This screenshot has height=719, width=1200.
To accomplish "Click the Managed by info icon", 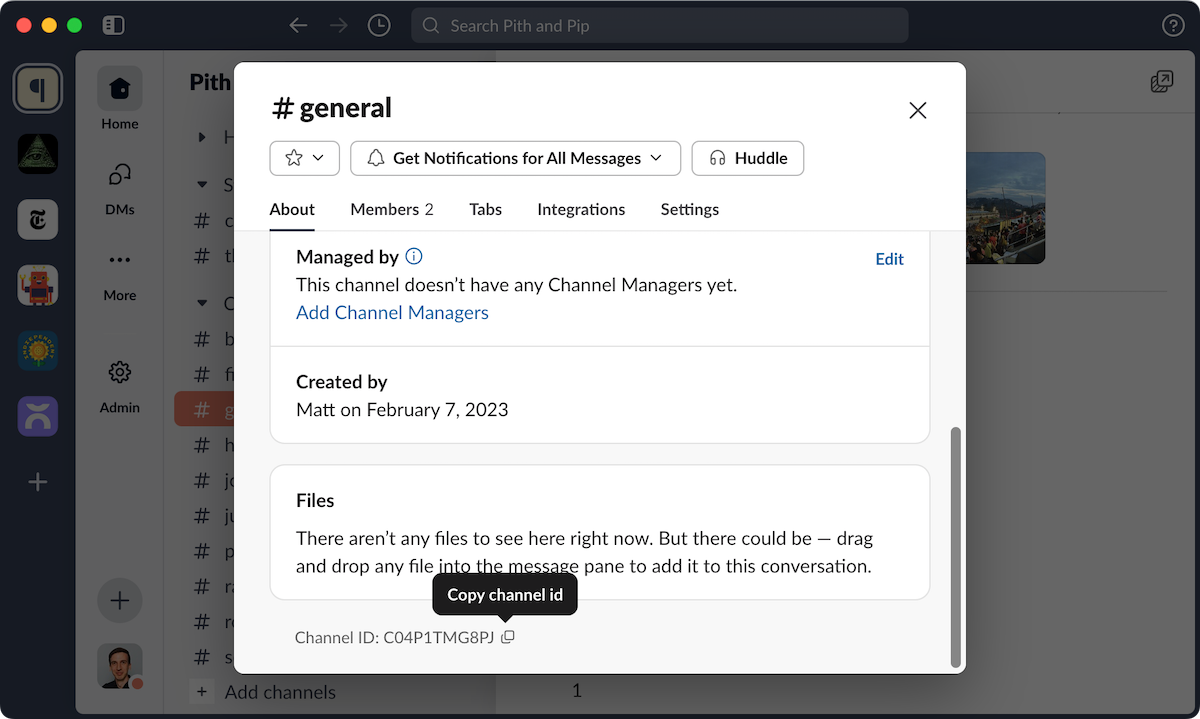I will click(x=413, y=257).
